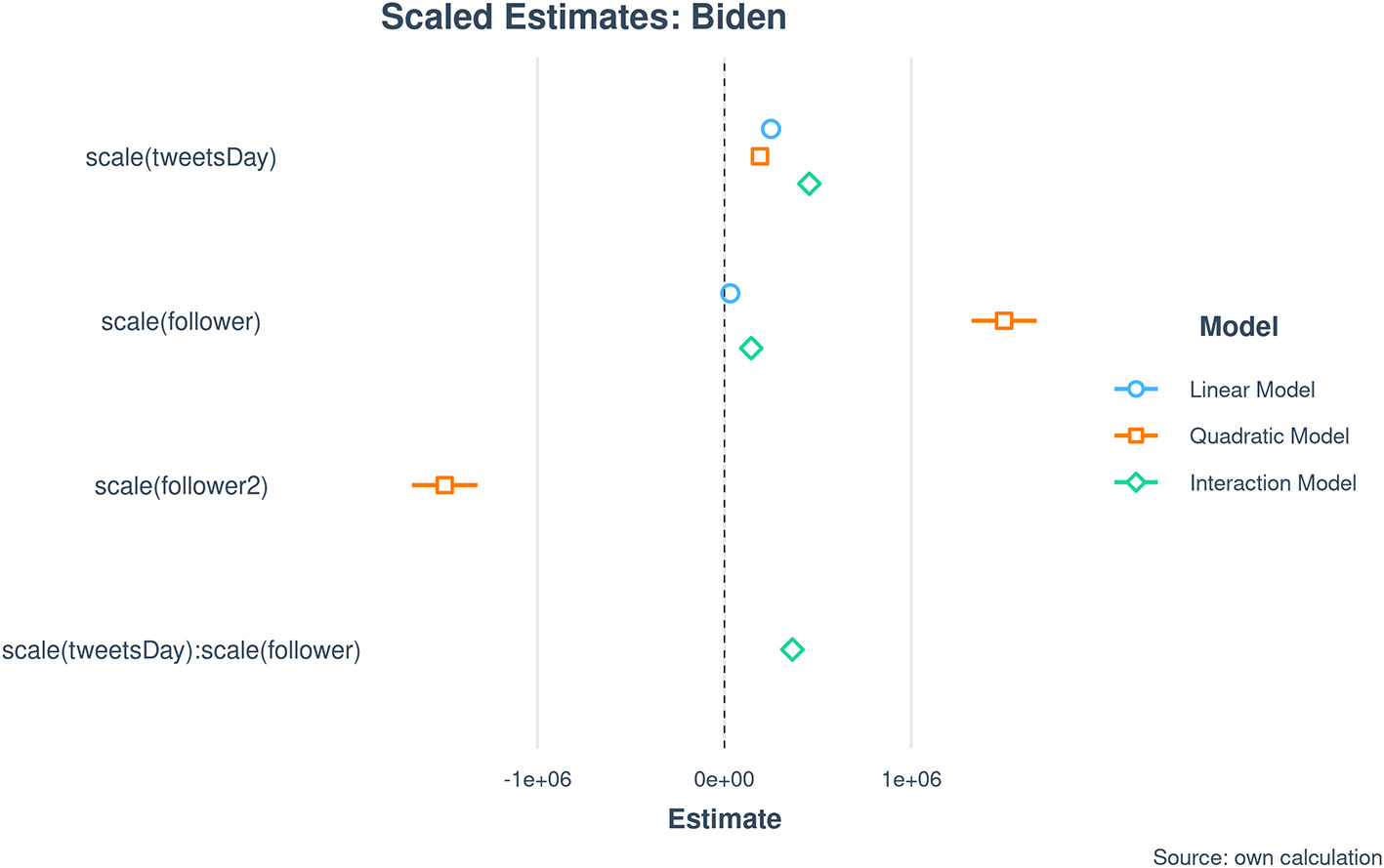Select the orange square marker for scale(tweetsDay)

760,156
